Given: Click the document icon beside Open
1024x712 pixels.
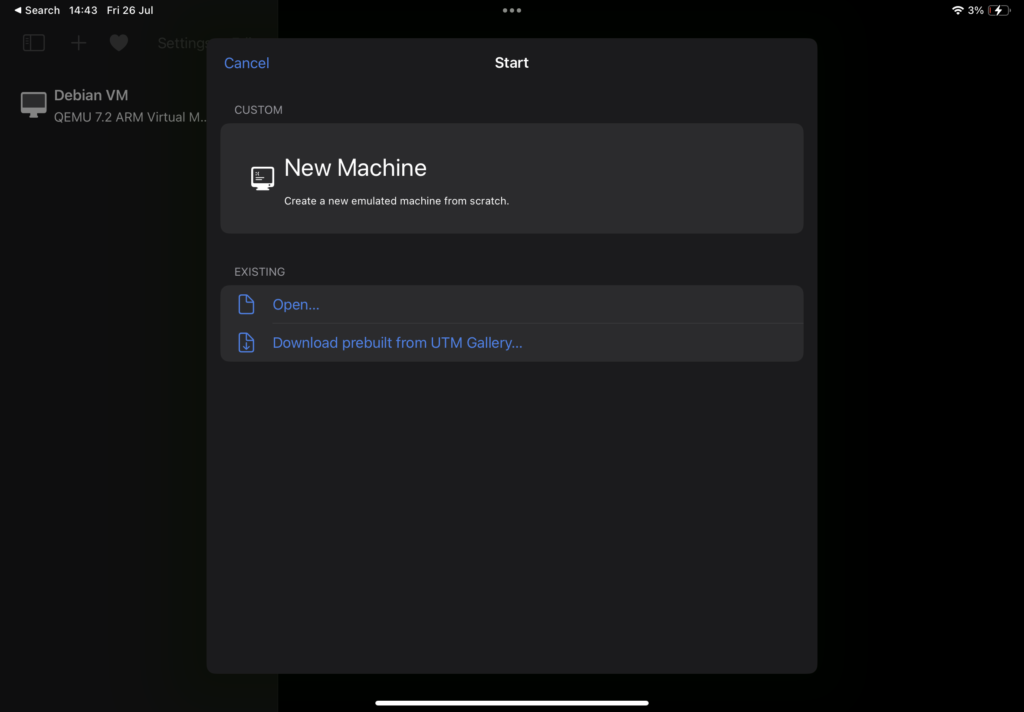Looking at the screenshot, I should pyautogui.click(x=246, y=304).
